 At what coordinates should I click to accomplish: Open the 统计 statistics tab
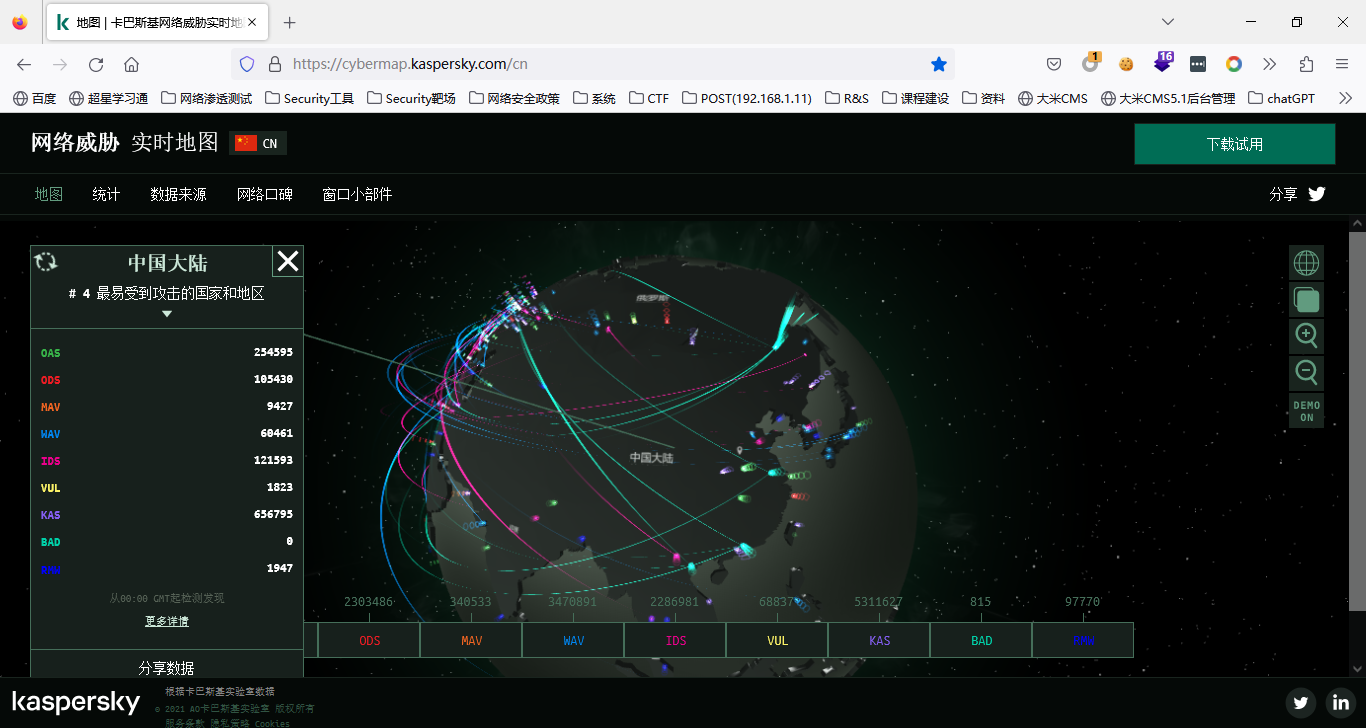106,194
